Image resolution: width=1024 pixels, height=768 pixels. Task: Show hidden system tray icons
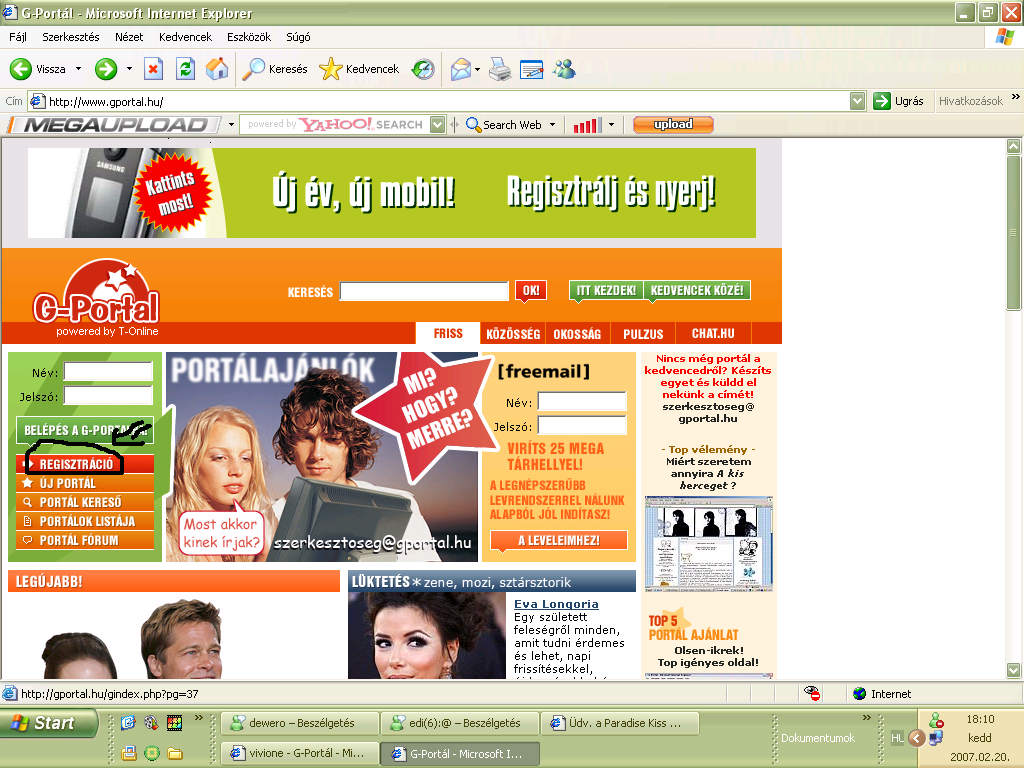click(x=917, y=739)
